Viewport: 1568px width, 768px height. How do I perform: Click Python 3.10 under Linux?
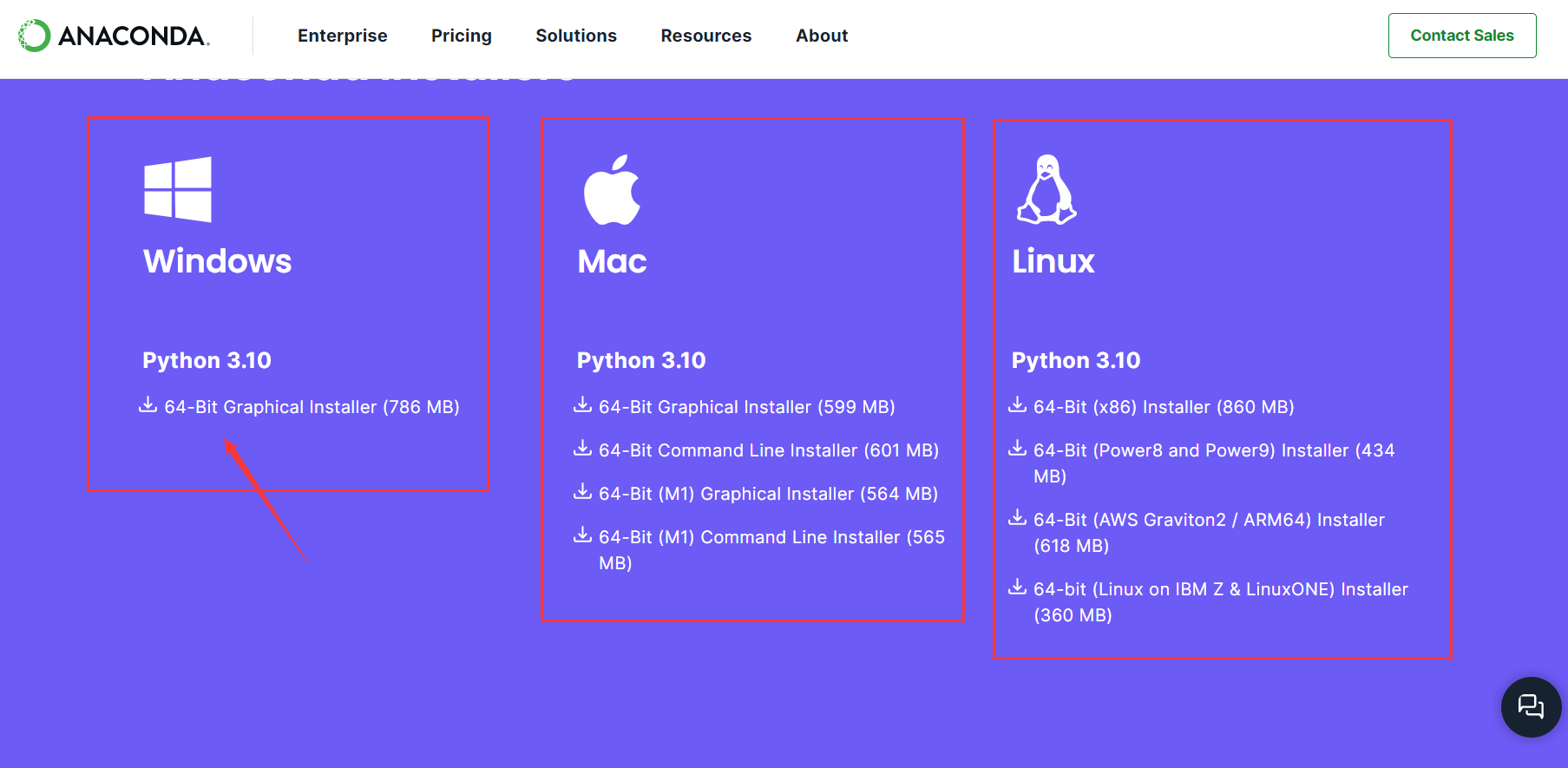tap(1076, 360)
